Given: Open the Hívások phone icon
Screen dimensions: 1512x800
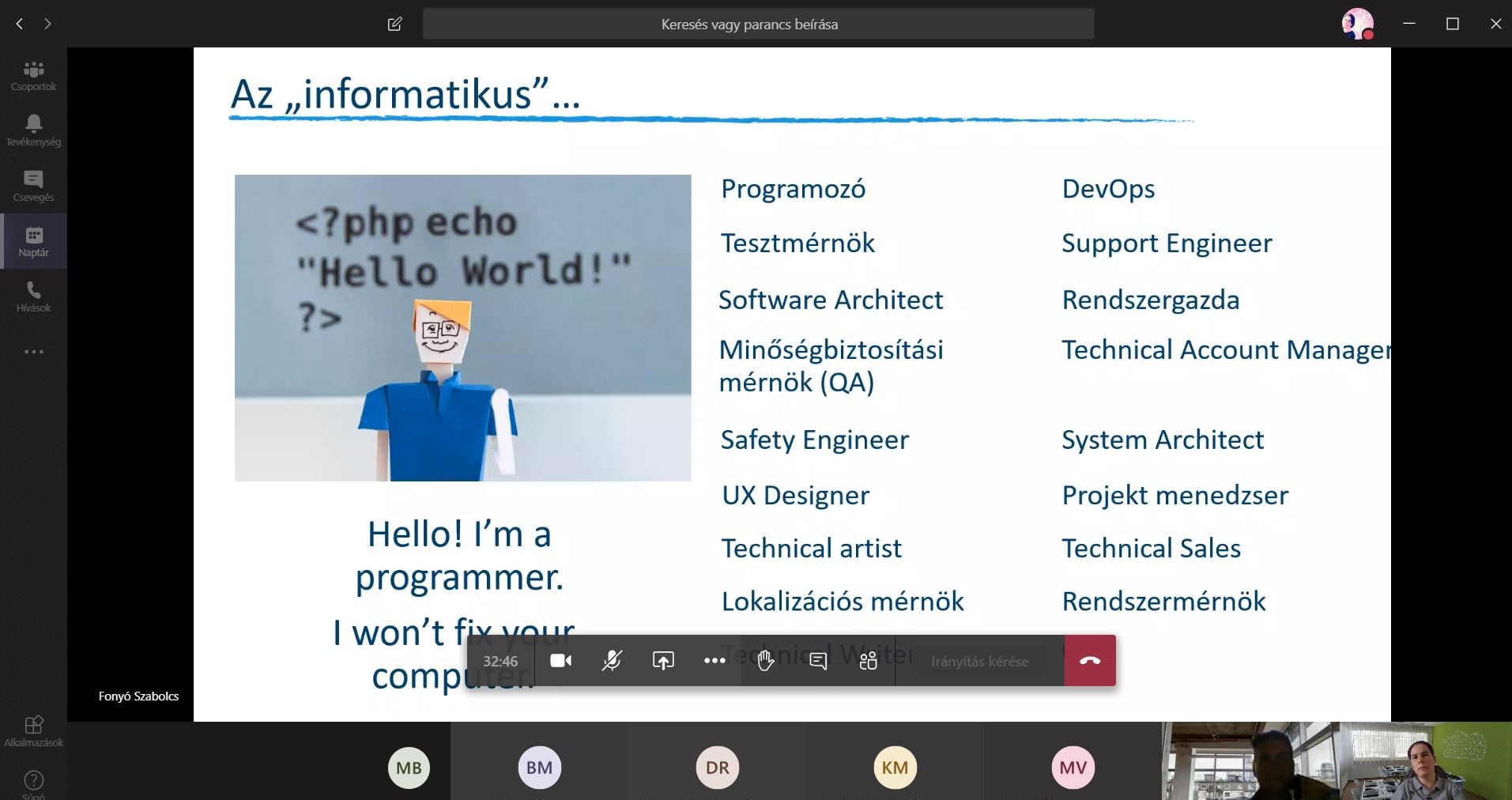Looking at the screenshot, I should (x=33, y=296).
